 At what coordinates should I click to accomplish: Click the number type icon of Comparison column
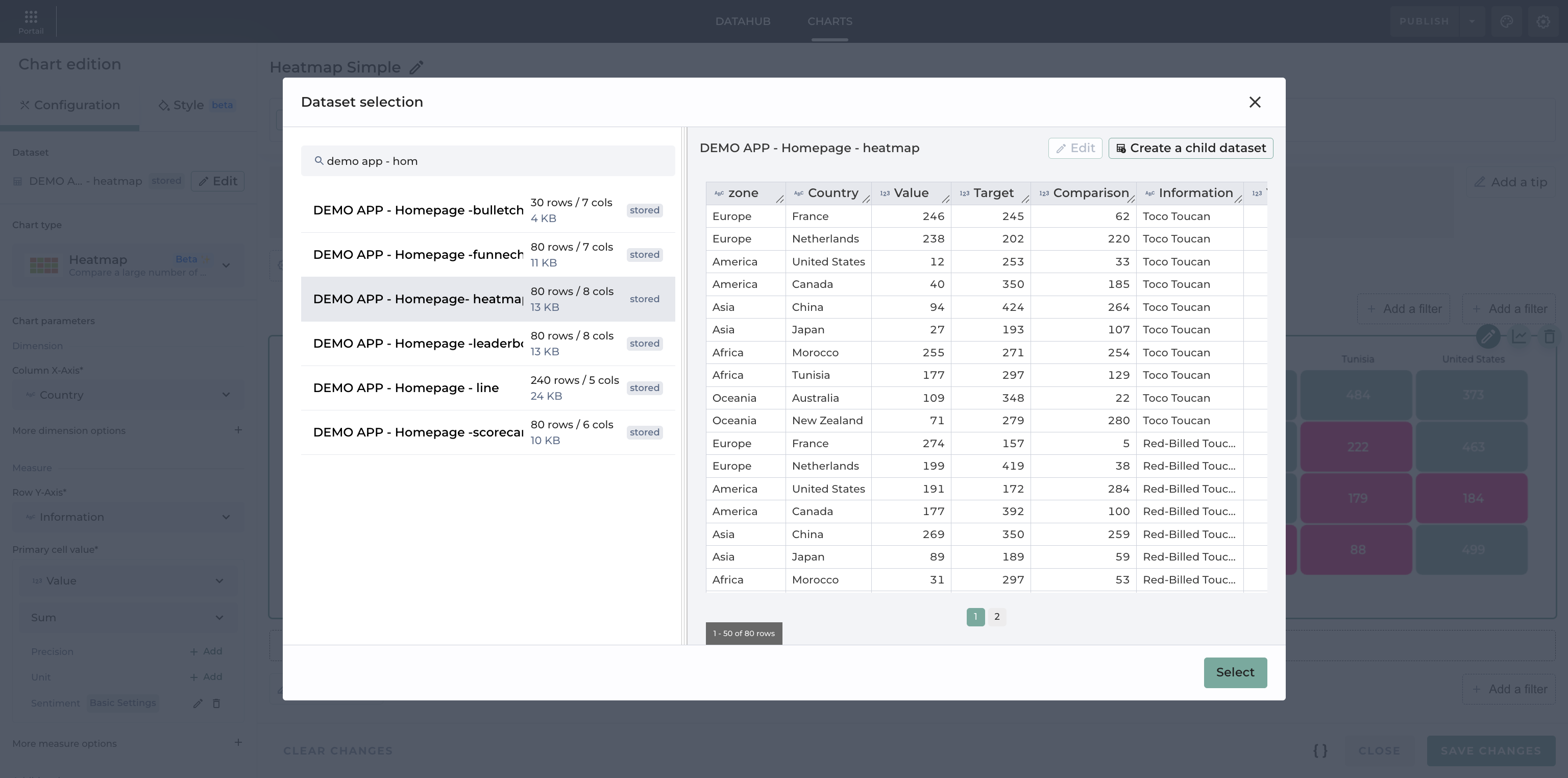coord(1044,193)
